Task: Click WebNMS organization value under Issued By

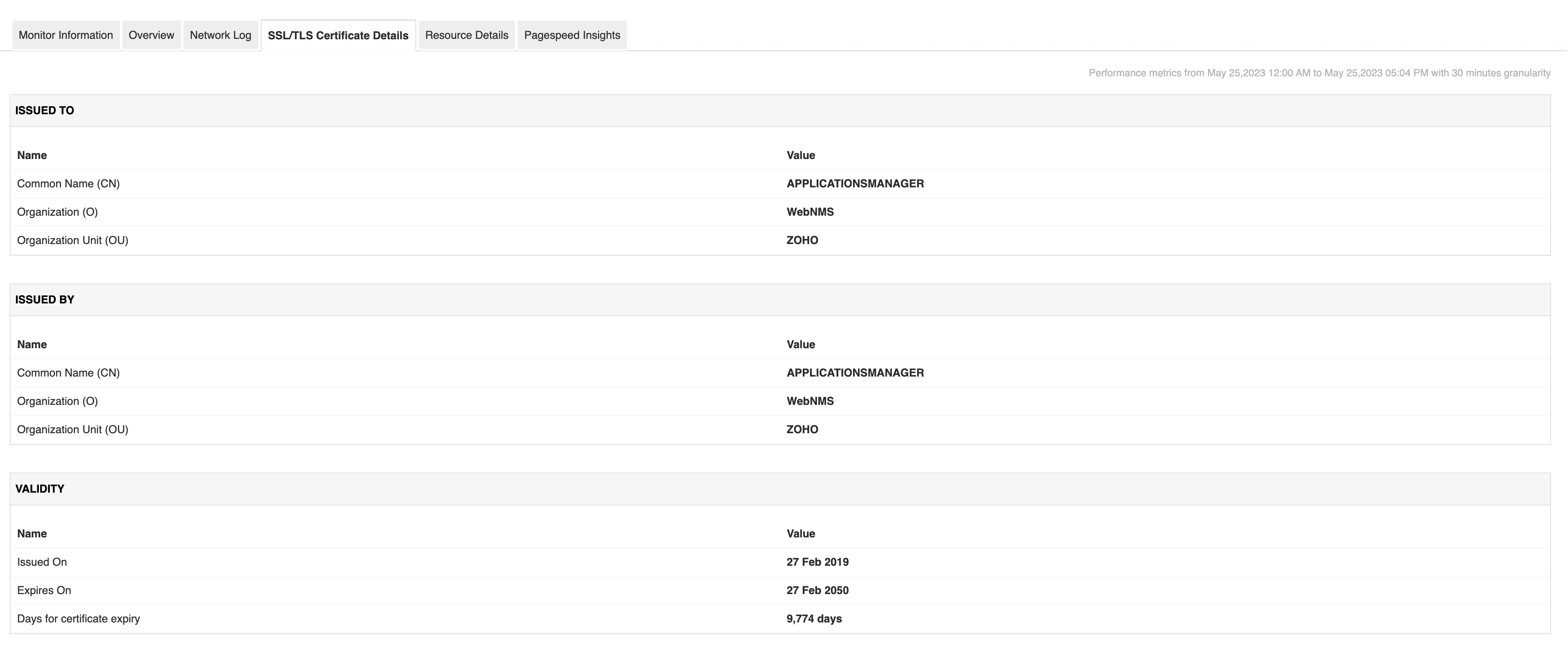Action: 810,401
